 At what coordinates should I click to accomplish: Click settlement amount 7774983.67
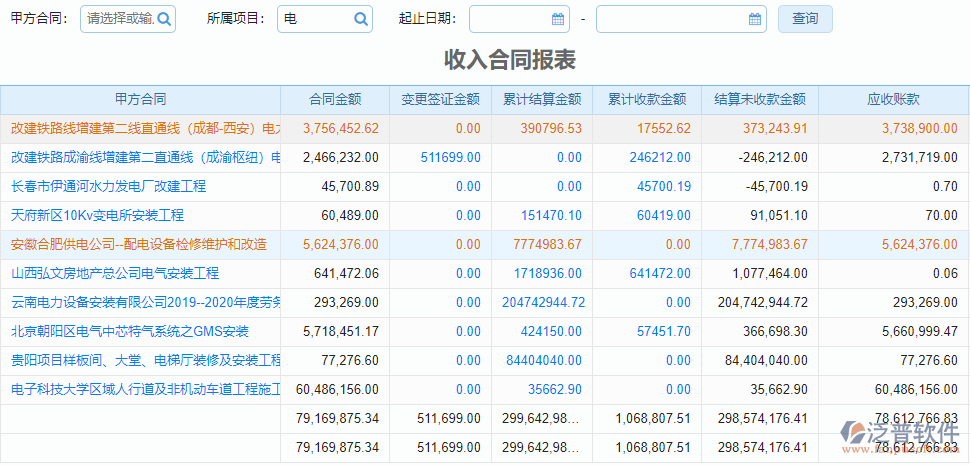547,244
